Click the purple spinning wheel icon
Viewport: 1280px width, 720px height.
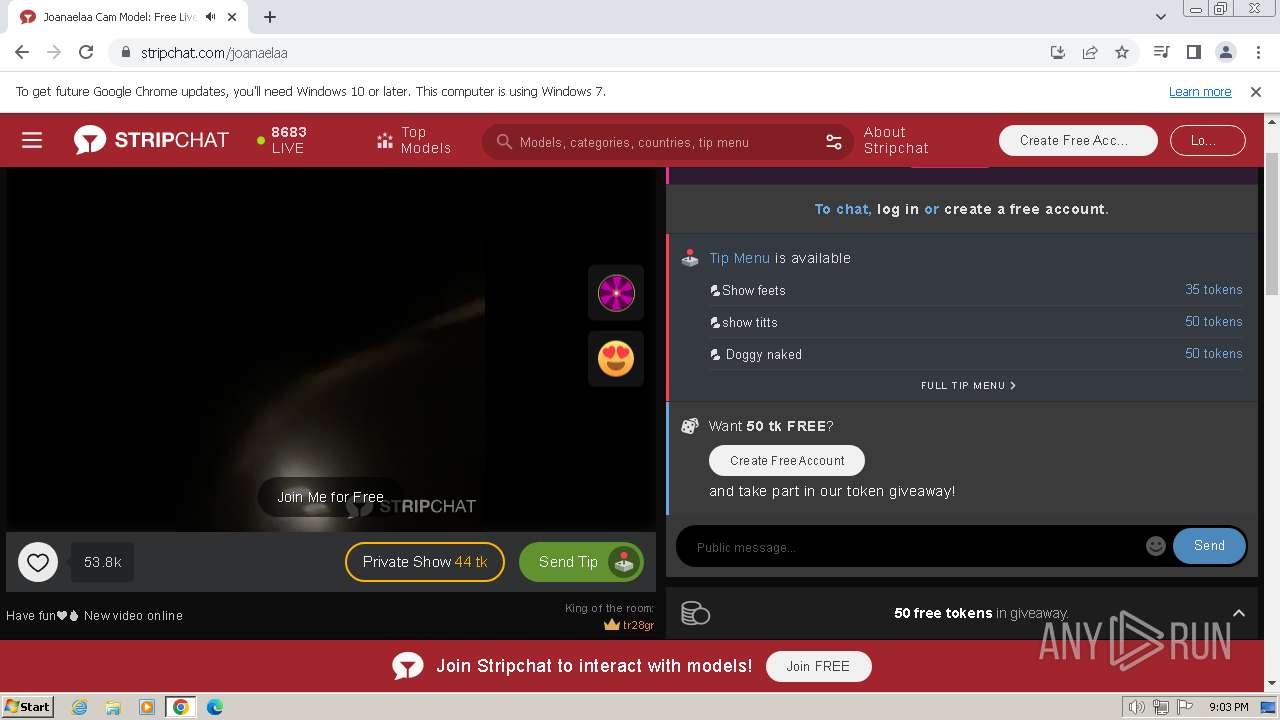(616, 293)
